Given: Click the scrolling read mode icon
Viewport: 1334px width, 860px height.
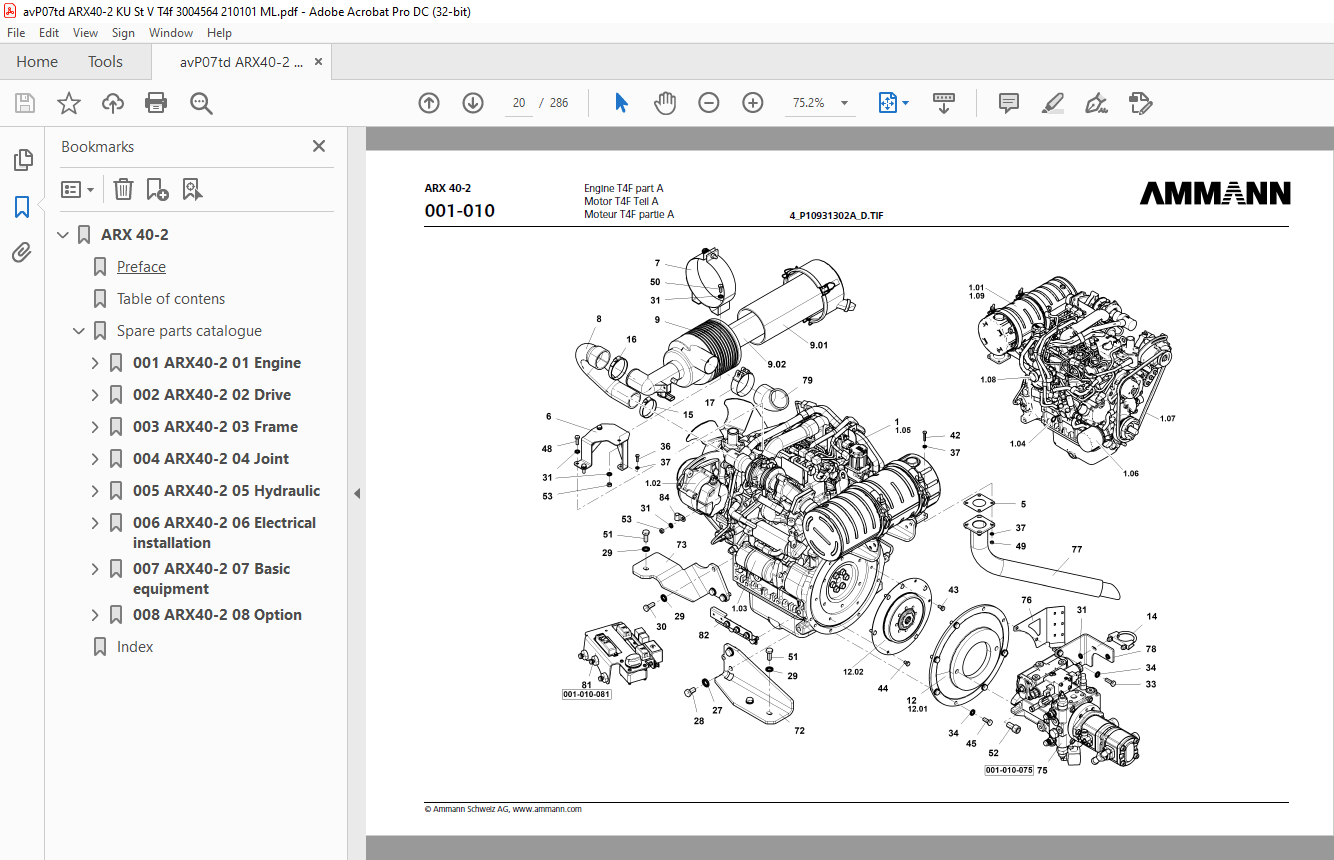Looking at the screenshot, I should click(x=944, y=103).
